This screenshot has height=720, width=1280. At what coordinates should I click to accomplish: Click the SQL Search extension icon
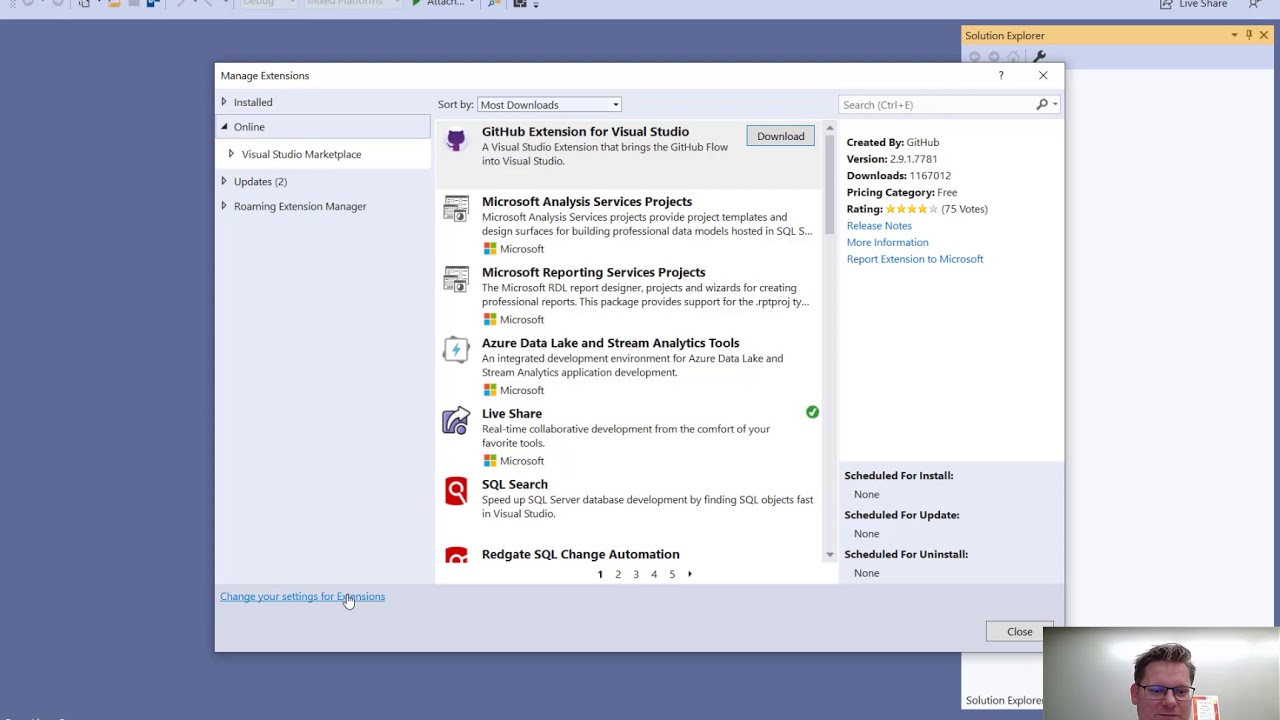(456, 491)
